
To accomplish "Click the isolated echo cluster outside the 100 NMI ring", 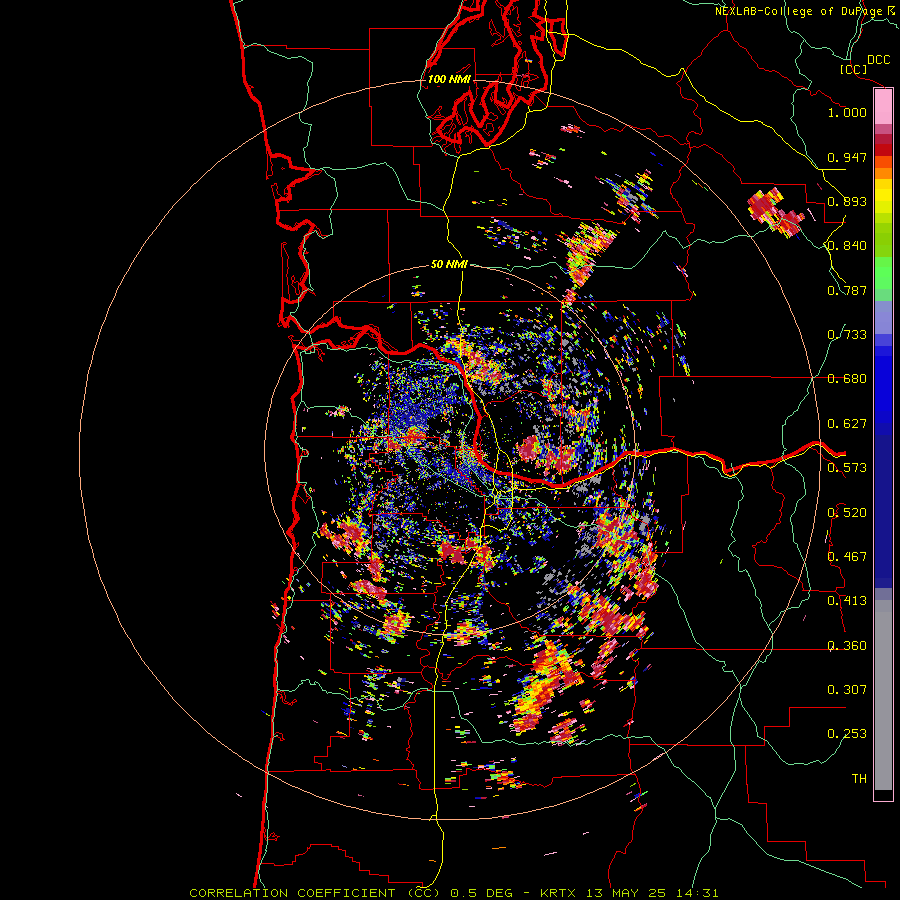I will [774, 211].
